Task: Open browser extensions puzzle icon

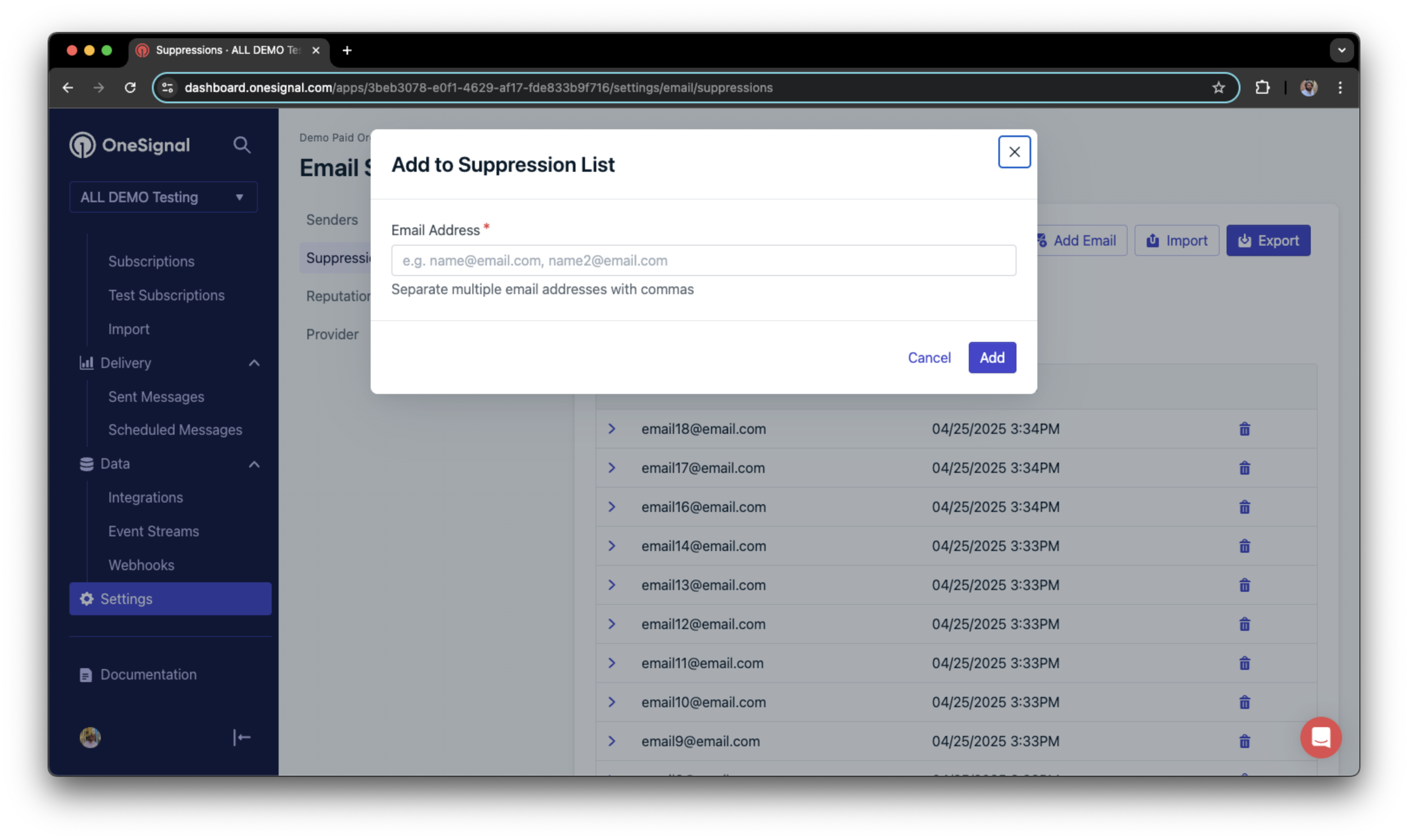Action: click(x=1262, y=88)
